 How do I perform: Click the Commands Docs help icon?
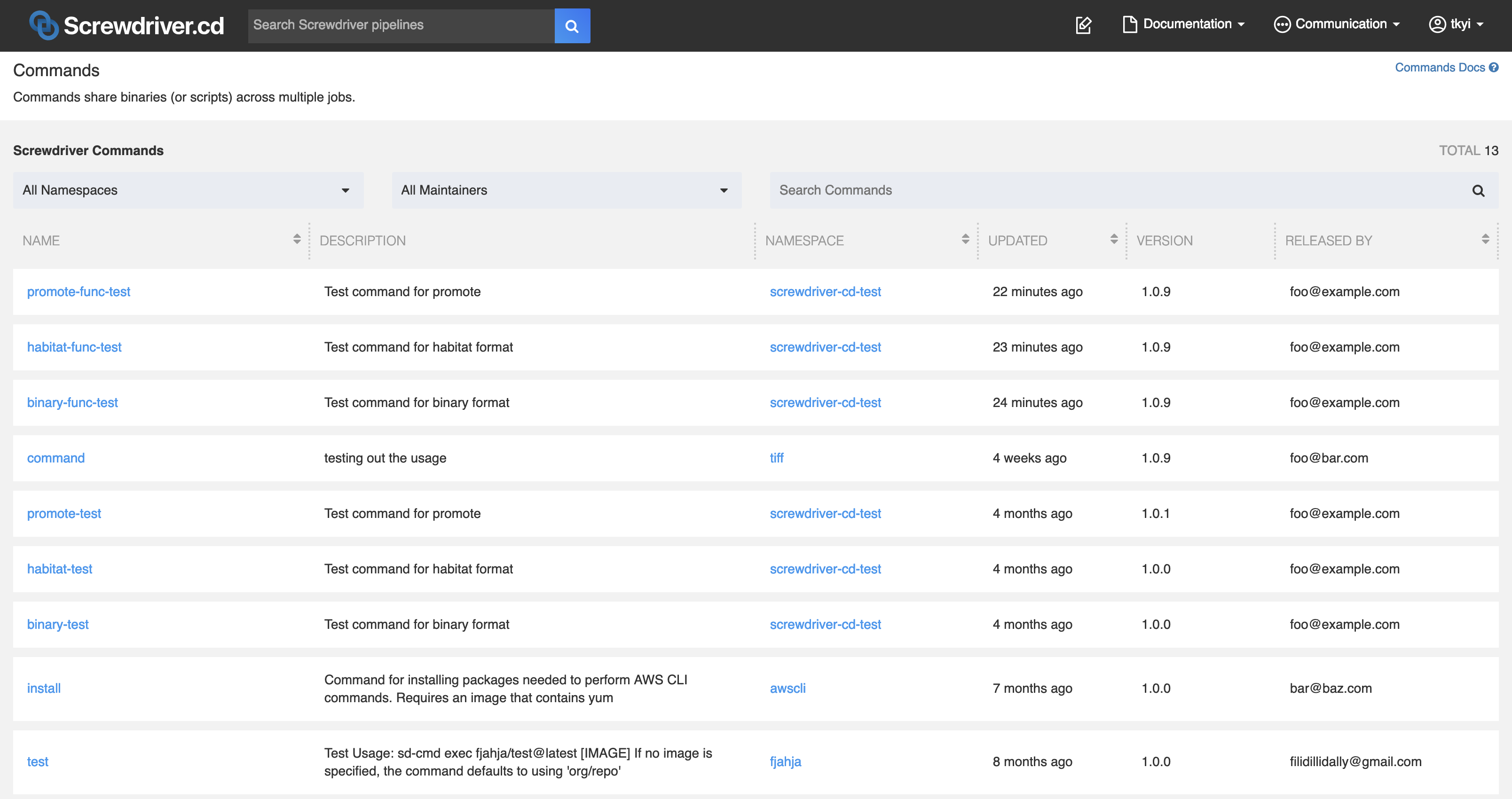click(1495, 68)
